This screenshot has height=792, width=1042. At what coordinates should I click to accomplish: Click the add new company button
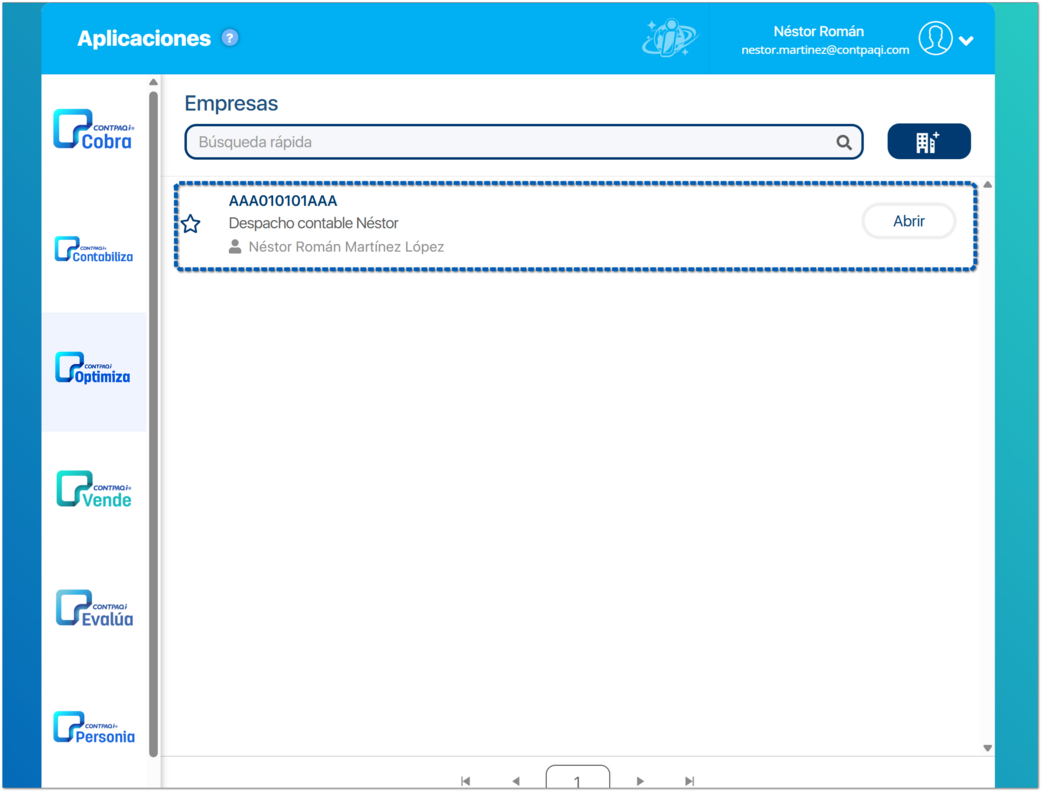click(x=928, y=142)
